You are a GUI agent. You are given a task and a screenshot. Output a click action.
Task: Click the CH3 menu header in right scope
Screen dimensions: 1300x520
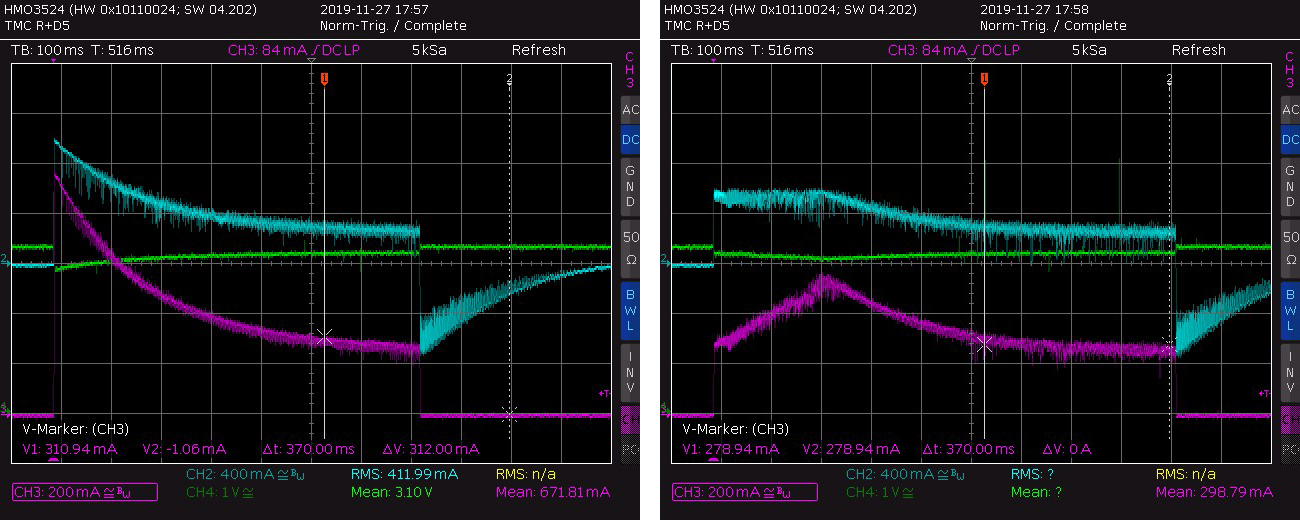pos(1290,69)
